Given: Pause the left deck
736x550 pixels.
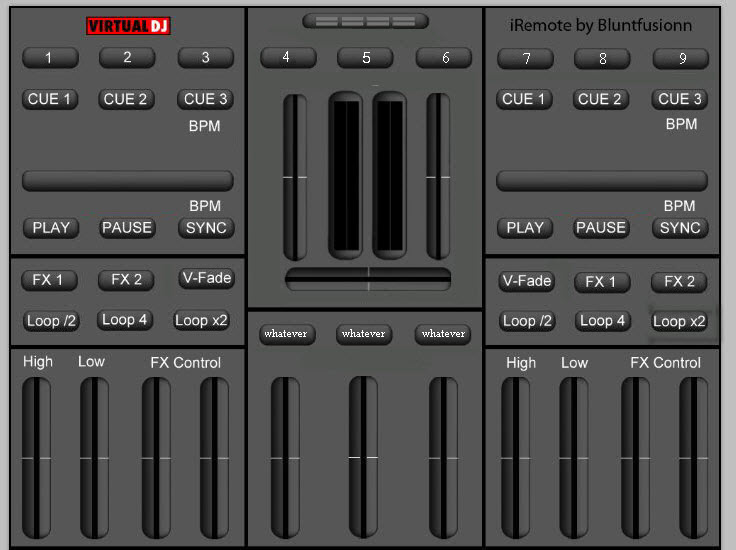Looking at the screenshot, I should [x=127, y=228].
